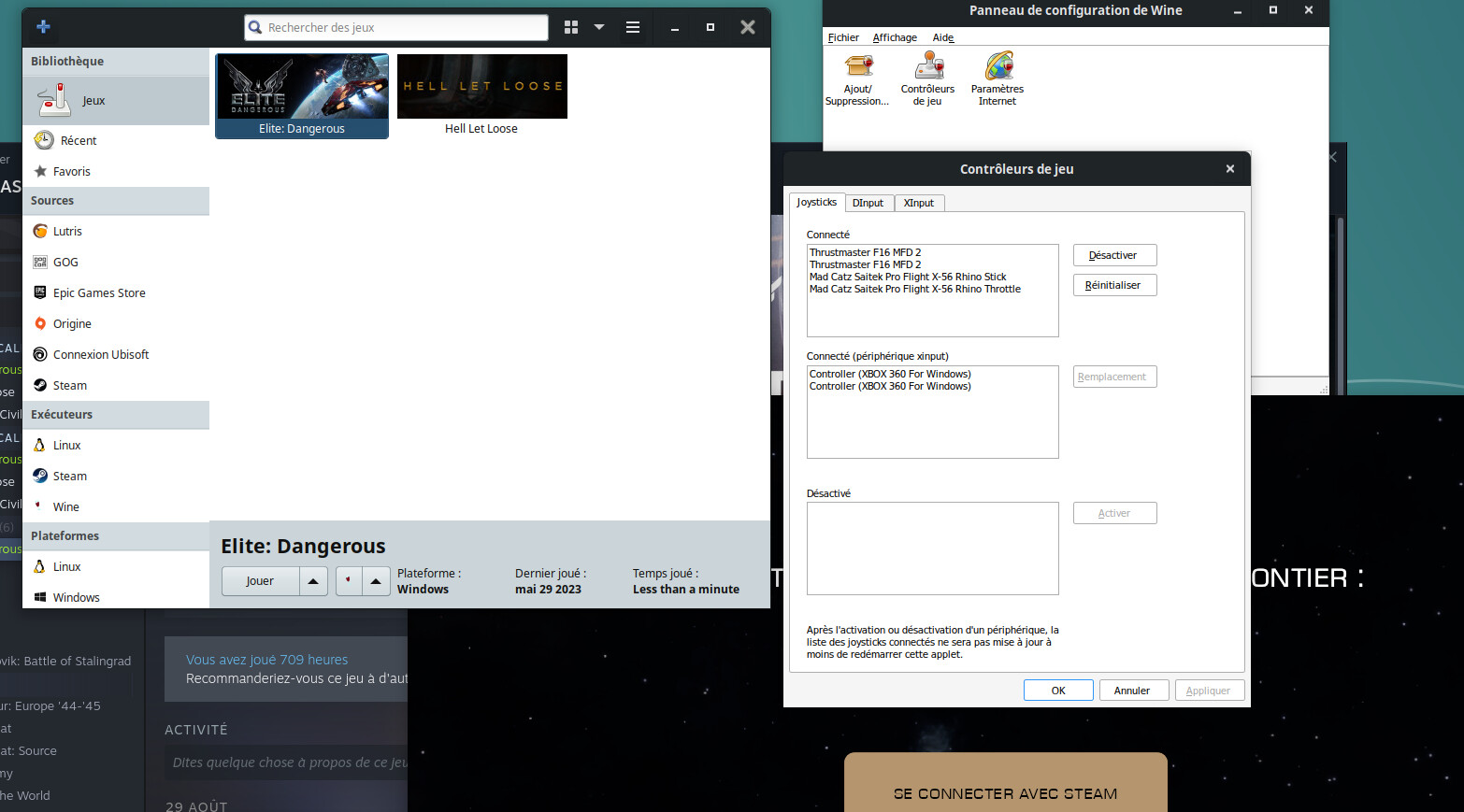Click the Appliquer button

pos(1209,691)
